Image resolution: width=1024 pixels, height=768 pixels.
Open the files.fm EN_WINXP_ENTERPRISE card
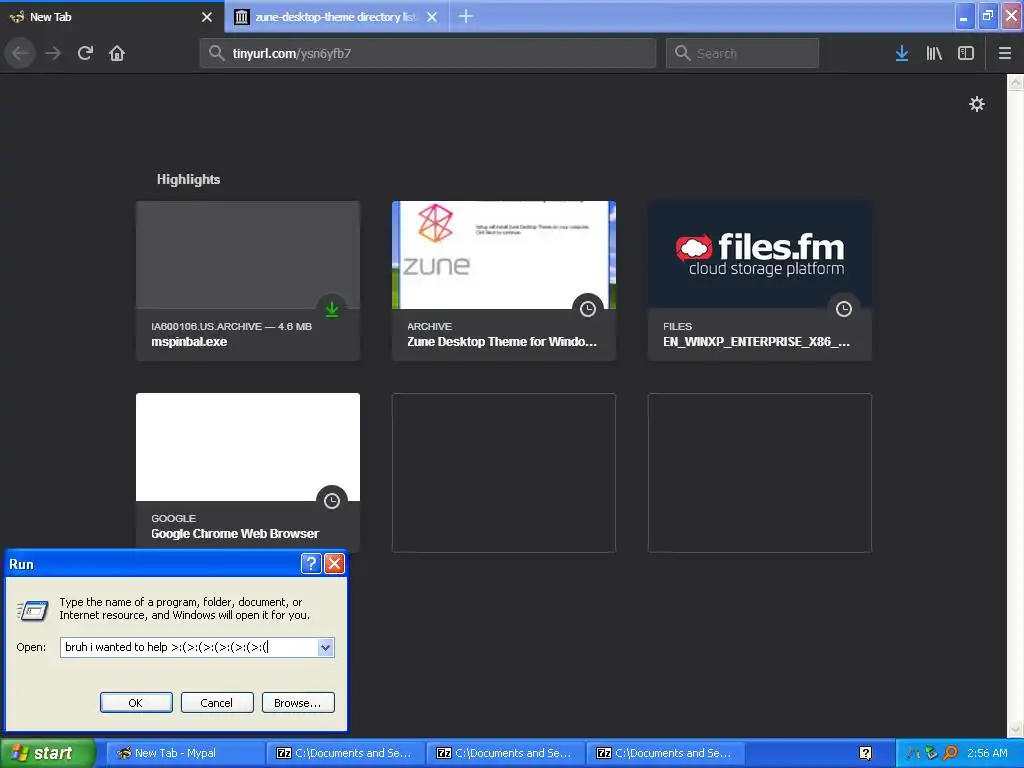[x=760, y=281]
